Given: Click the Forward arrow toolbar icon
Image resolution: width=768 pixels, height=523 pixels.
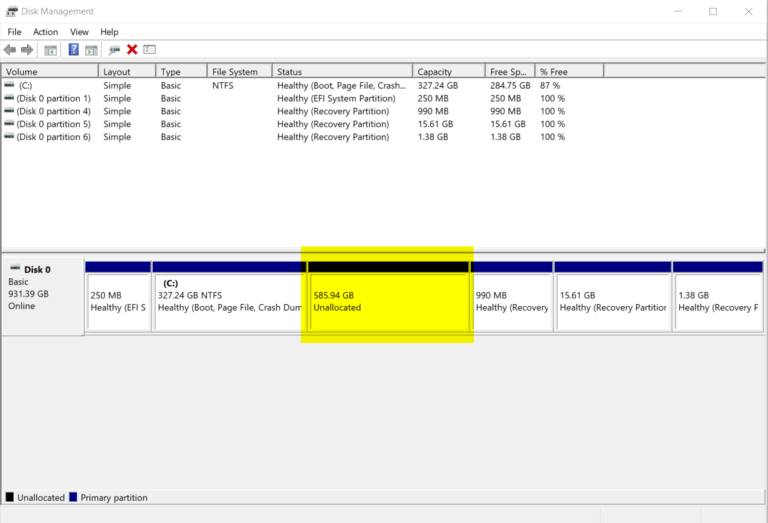Looking at the screenshot, I should click(x=27, y=50).
